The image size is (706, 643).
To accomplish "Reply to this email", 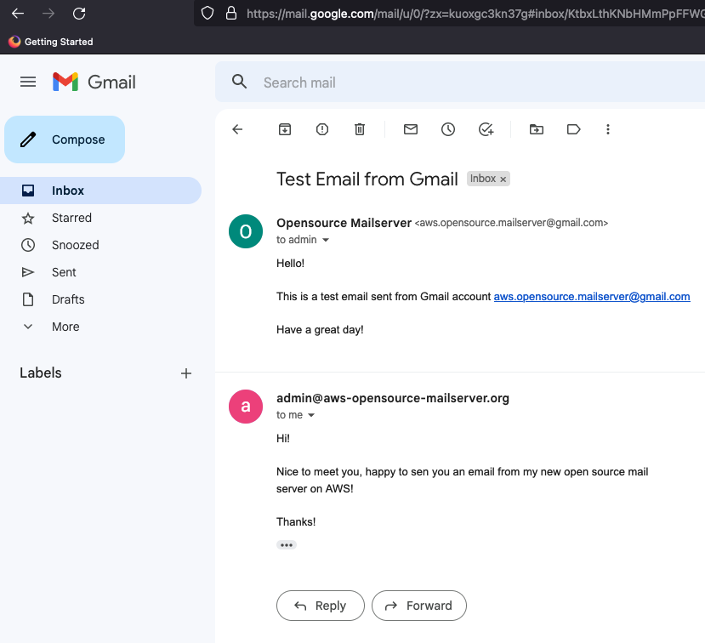I will (320, 606).
